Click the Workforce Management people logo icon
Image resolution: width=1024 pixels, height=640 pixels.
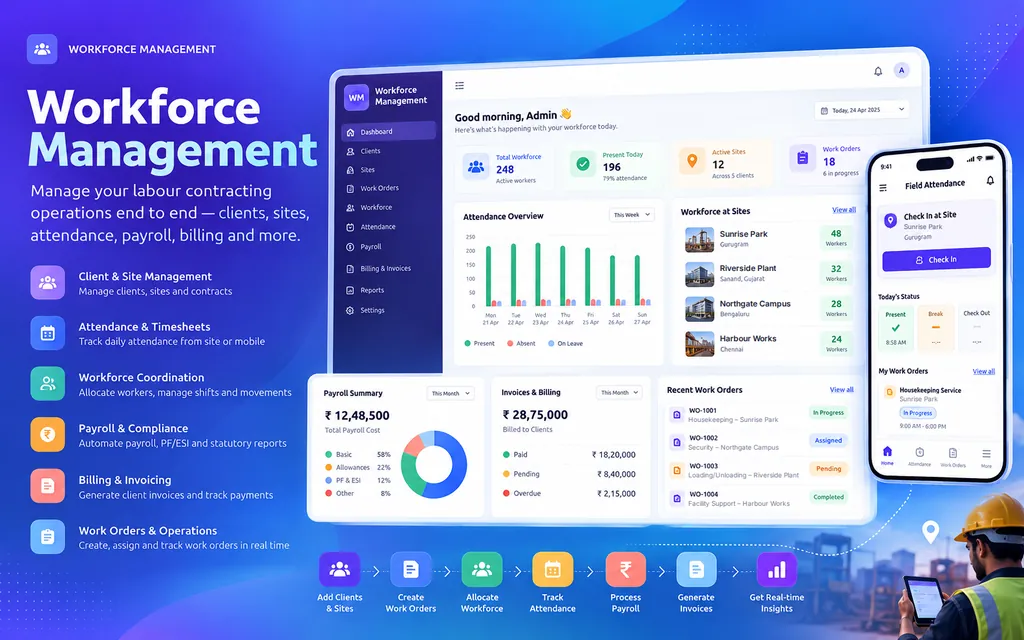pyautogui.click(x=42, y=49)
